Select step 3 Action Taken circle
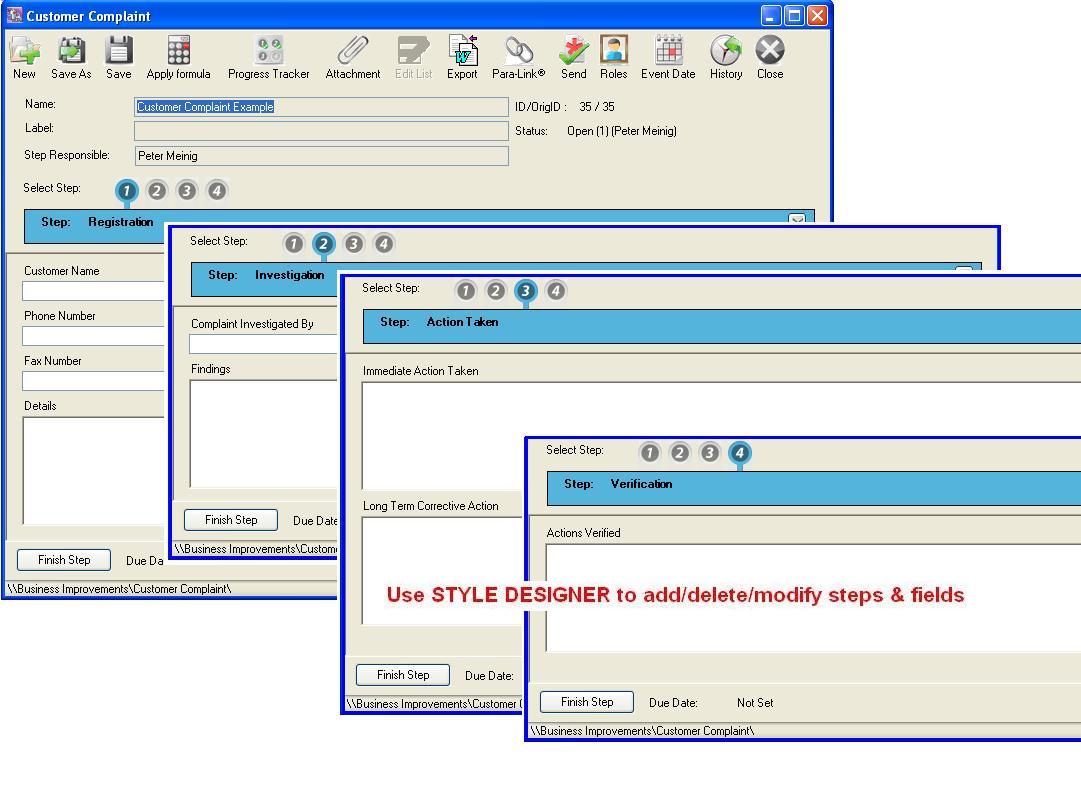This screenshot has height=786, width=1081. point(527,291)
